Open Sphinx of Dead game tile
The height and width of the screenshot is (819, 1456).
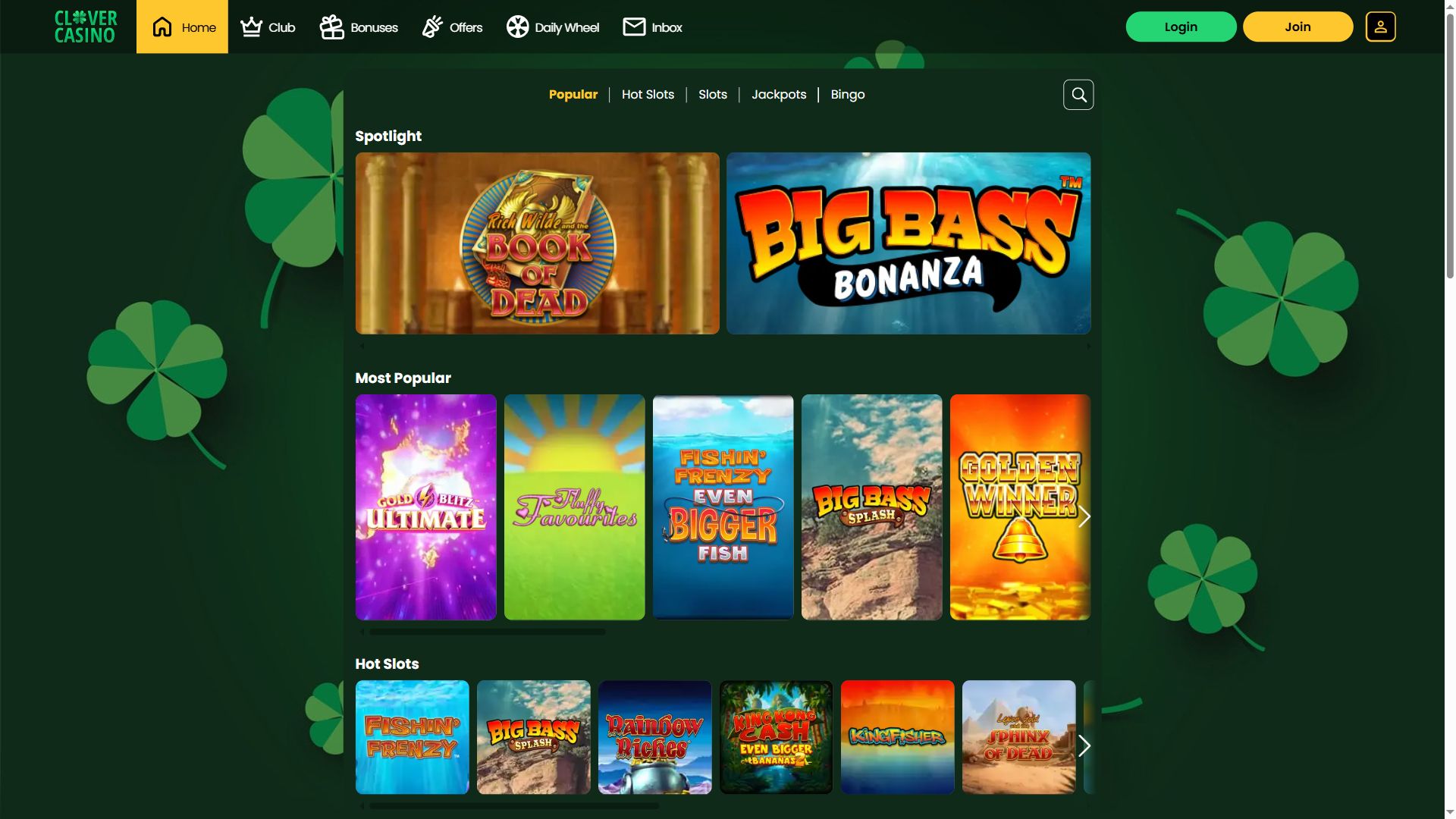pyautogui.click(x=1019, y=737)
